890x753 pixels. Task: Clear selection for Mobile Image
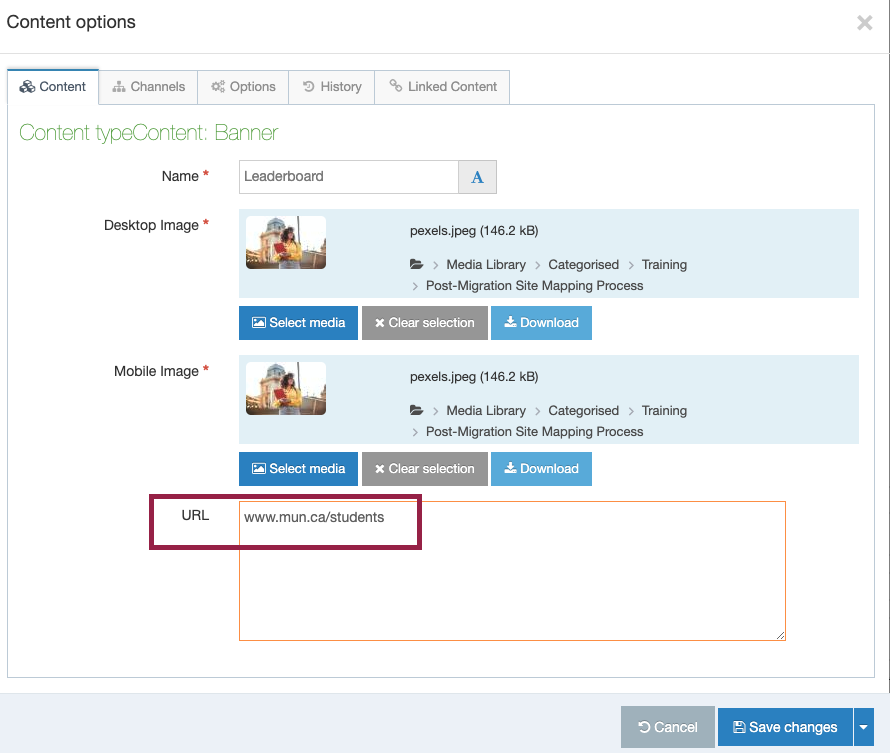click(425, 469)
